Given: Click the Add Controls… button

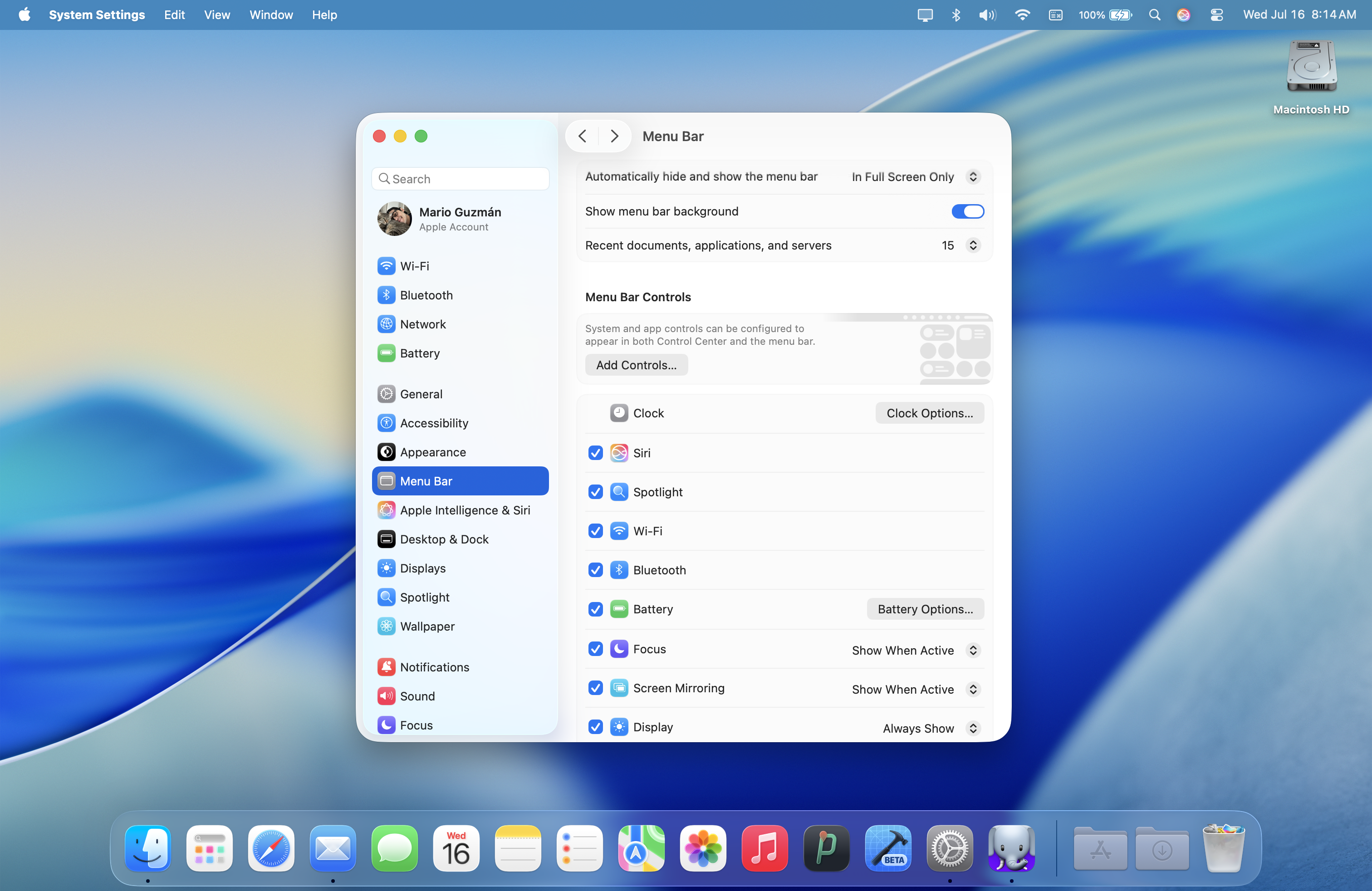Looking at the screenshot, I should click(x=637, y=365).
